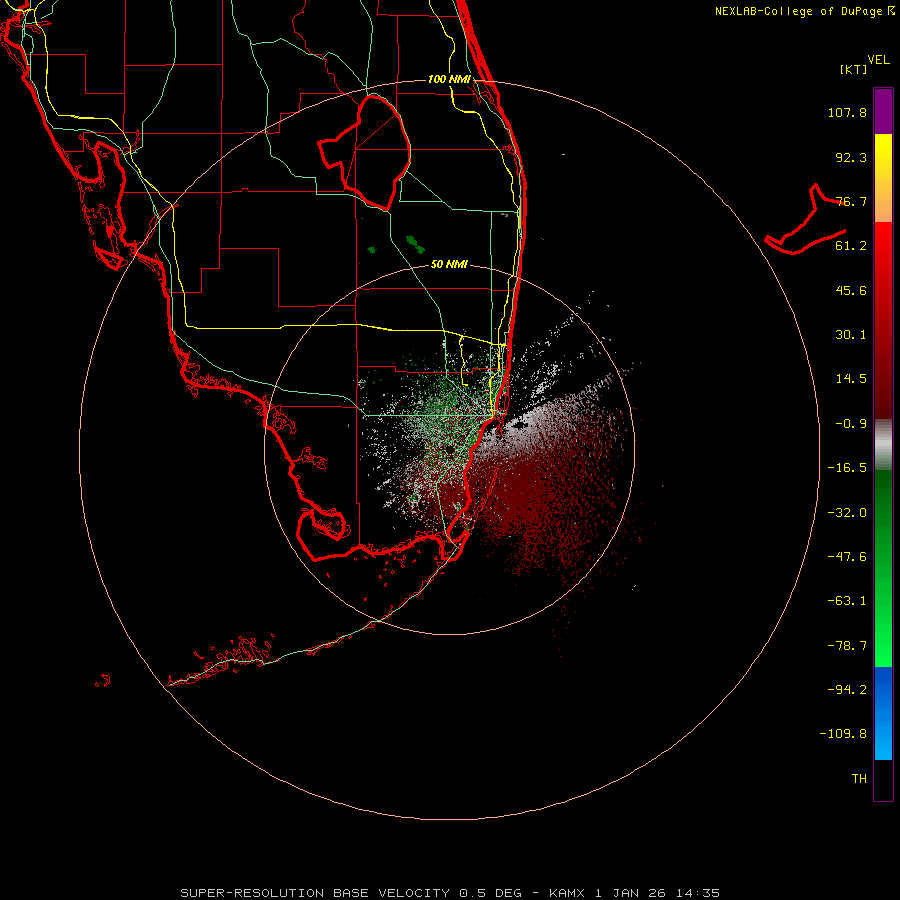Click the island outline east of Florida

coord(805,220)
